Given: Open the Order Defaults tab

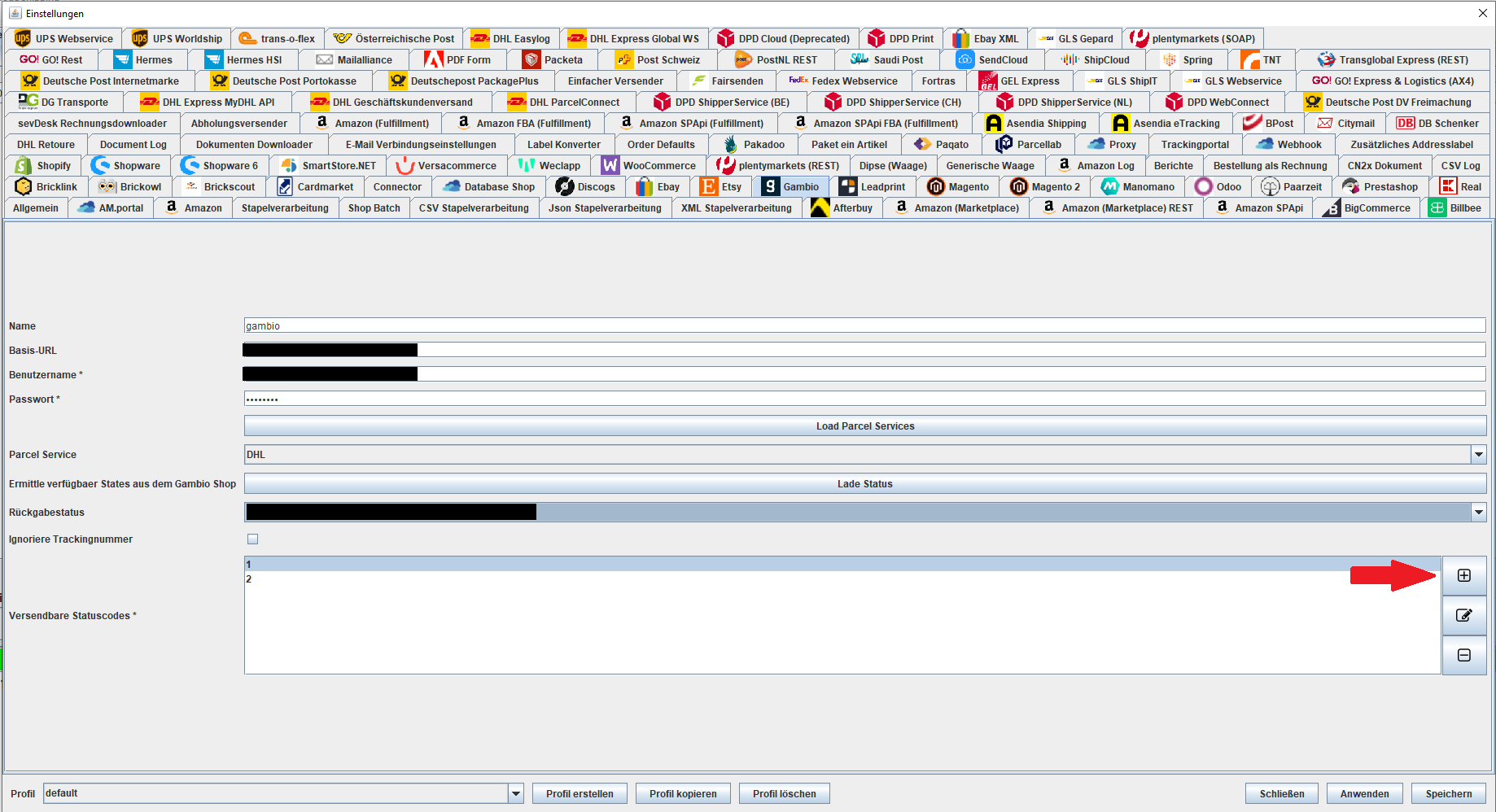Looking at the screenshot, I should click(661, 144).
